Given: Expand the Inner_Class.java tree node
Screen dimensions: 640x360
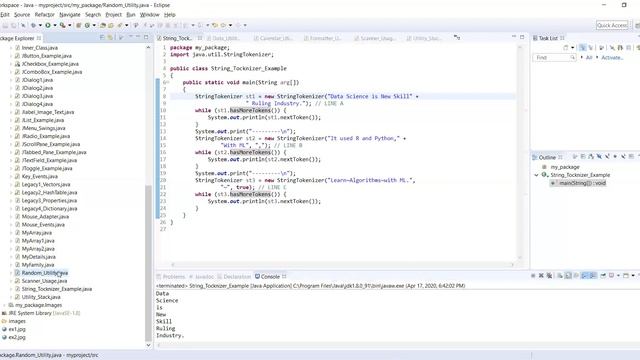Looking at the screenshot, I should pos(11,48).
